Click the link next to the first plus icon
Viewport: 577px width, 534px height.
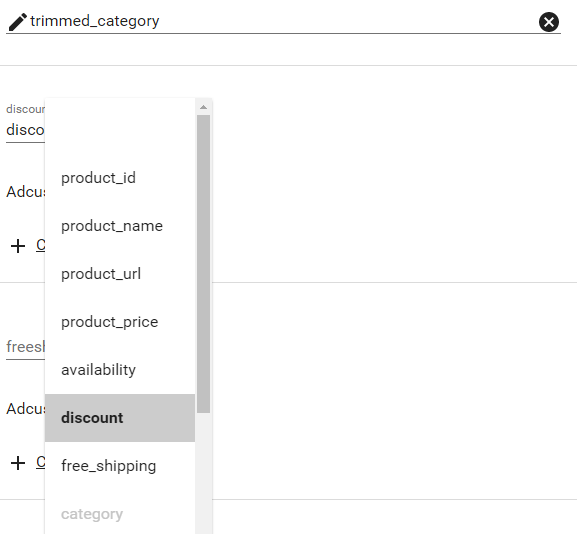pos(40,245)
